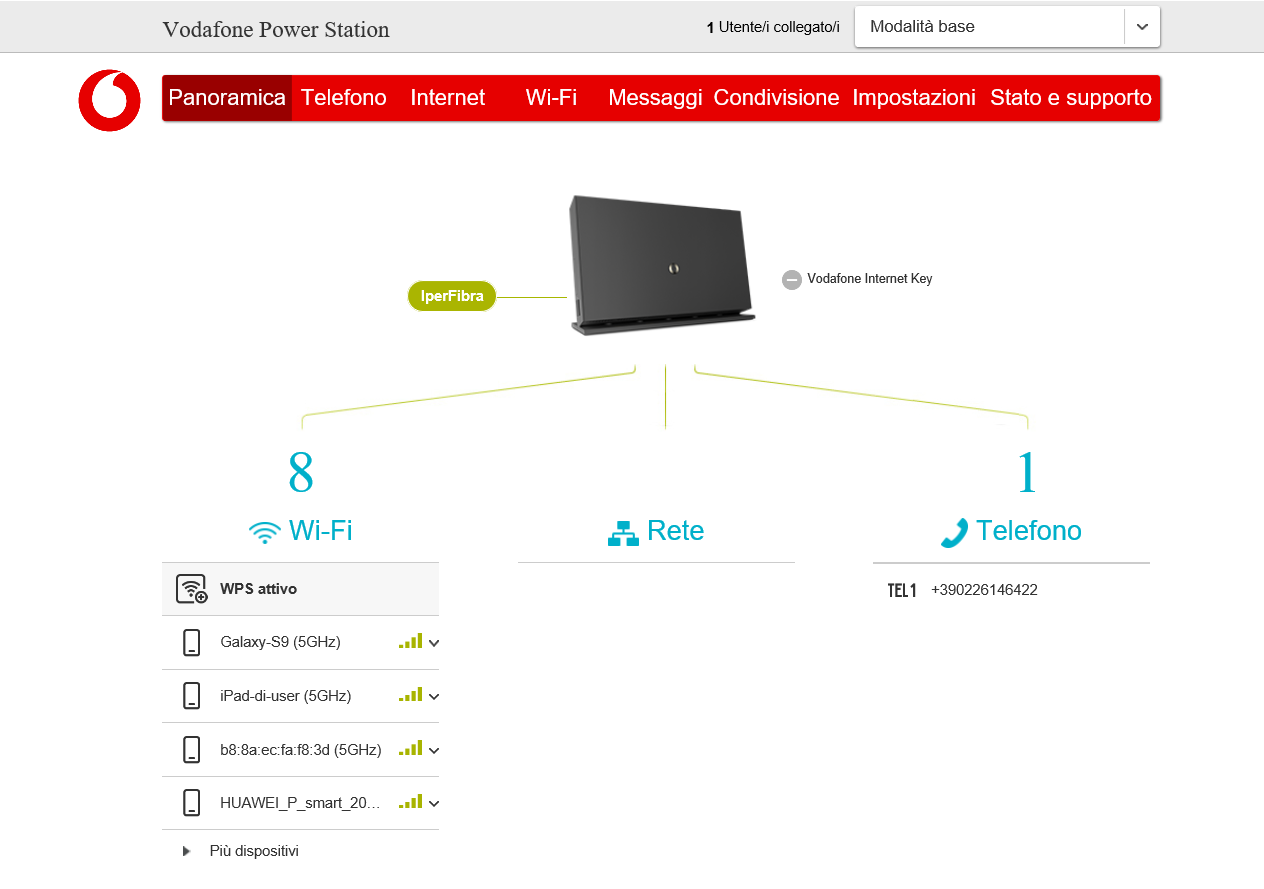Screen dimensions: 1264x889
Task: Click the Telefono handset icon
Action: (x=954, y=532)
